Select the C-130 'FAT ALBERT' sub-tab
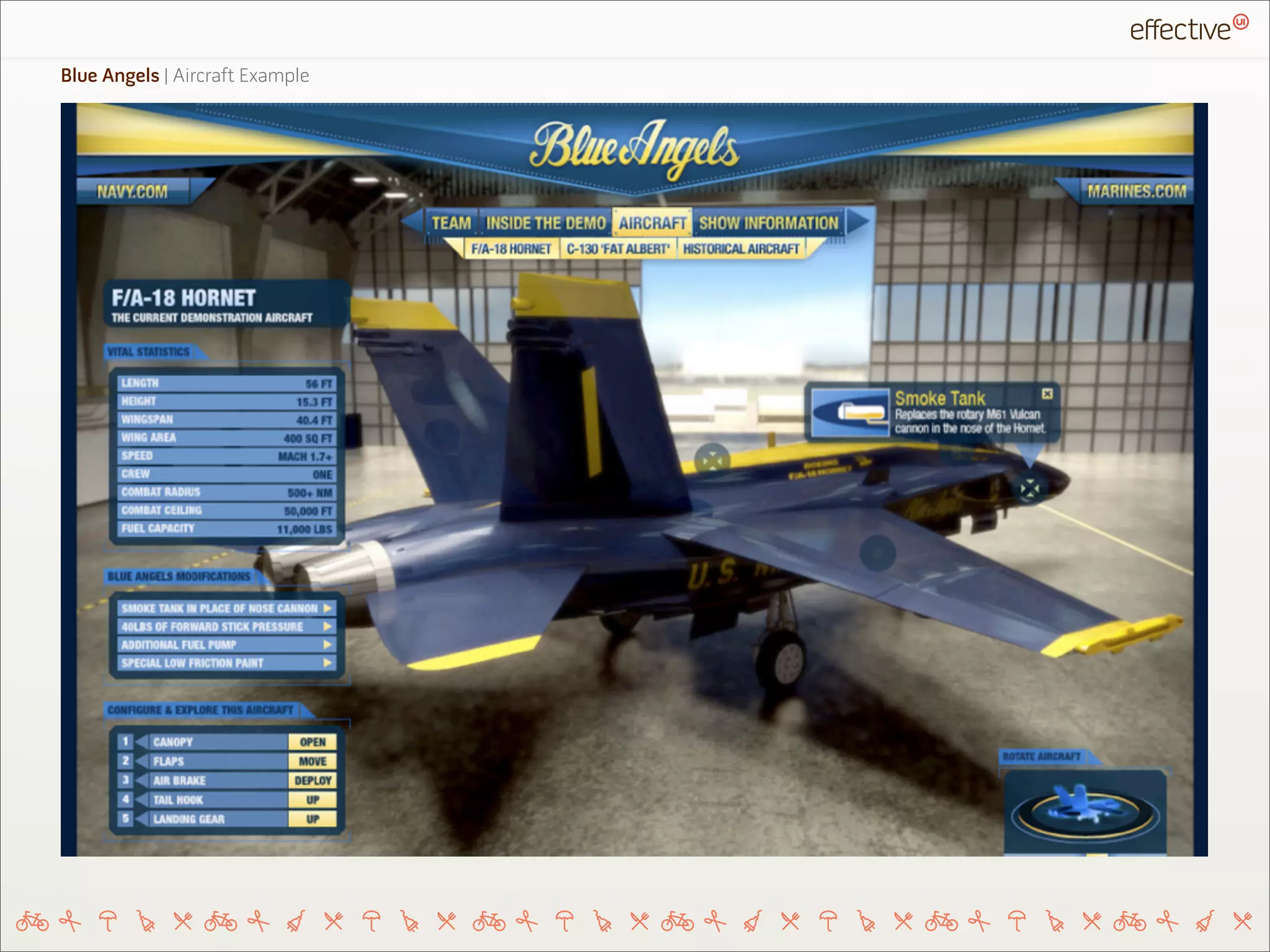This screenshot has width=1270, height=952. 618,249
